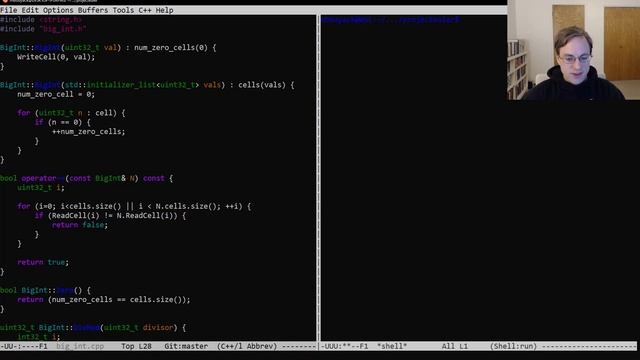Open the Buffers menu

[93, 10]
